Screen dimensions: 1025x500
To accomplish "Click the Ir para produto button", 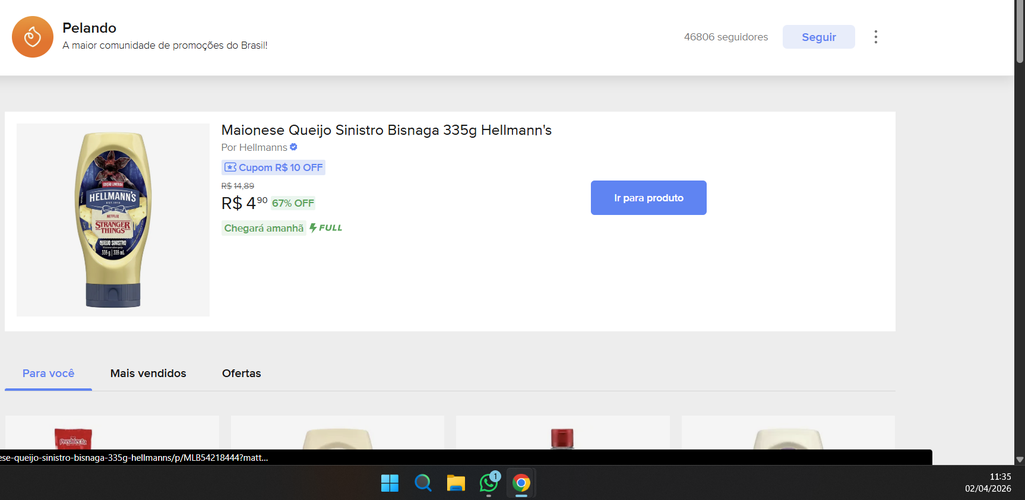I will click(x=648, y=197).
